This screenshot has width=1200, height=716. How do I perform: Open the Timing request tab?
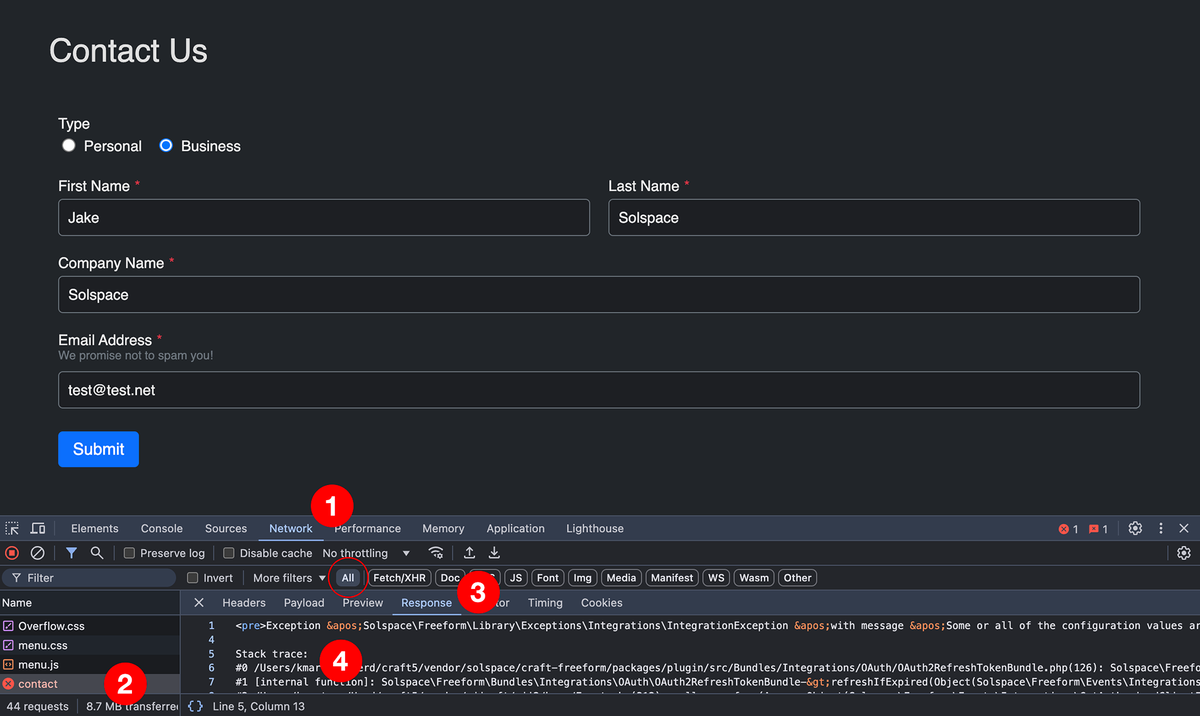(545, 603)
